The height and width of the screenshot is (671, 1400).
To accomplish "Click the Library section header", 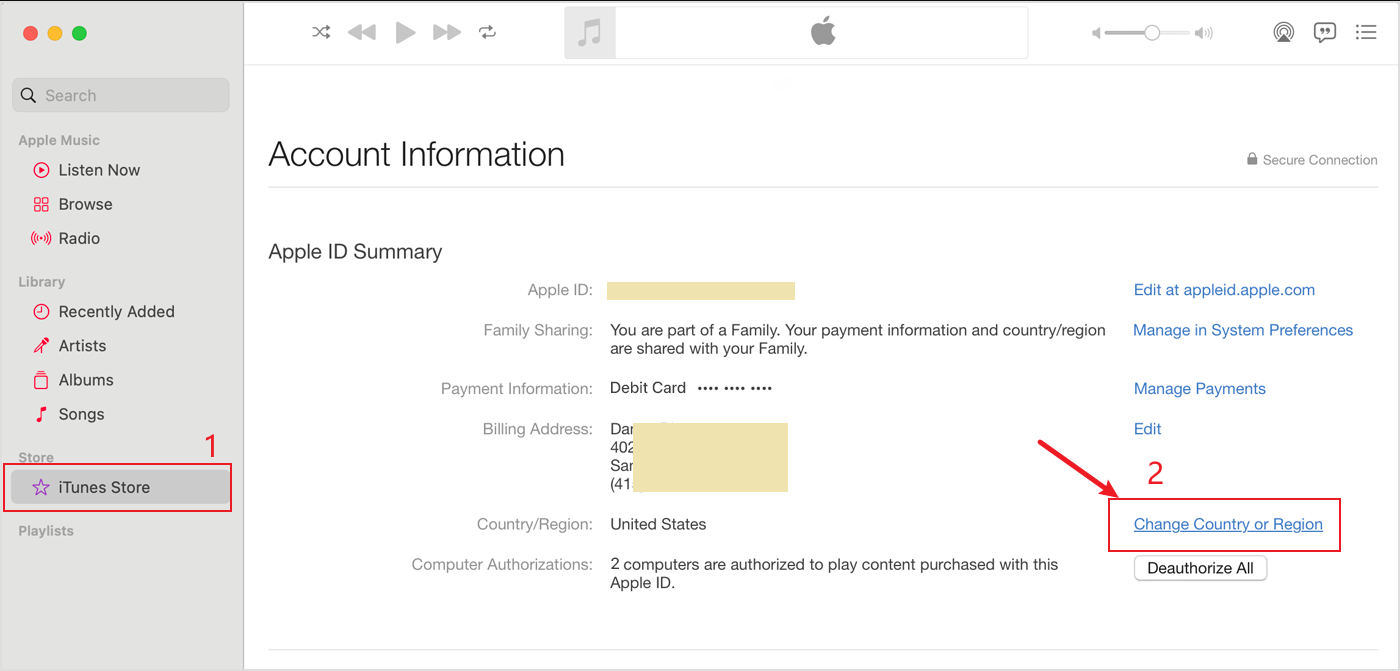I will 41,282.
